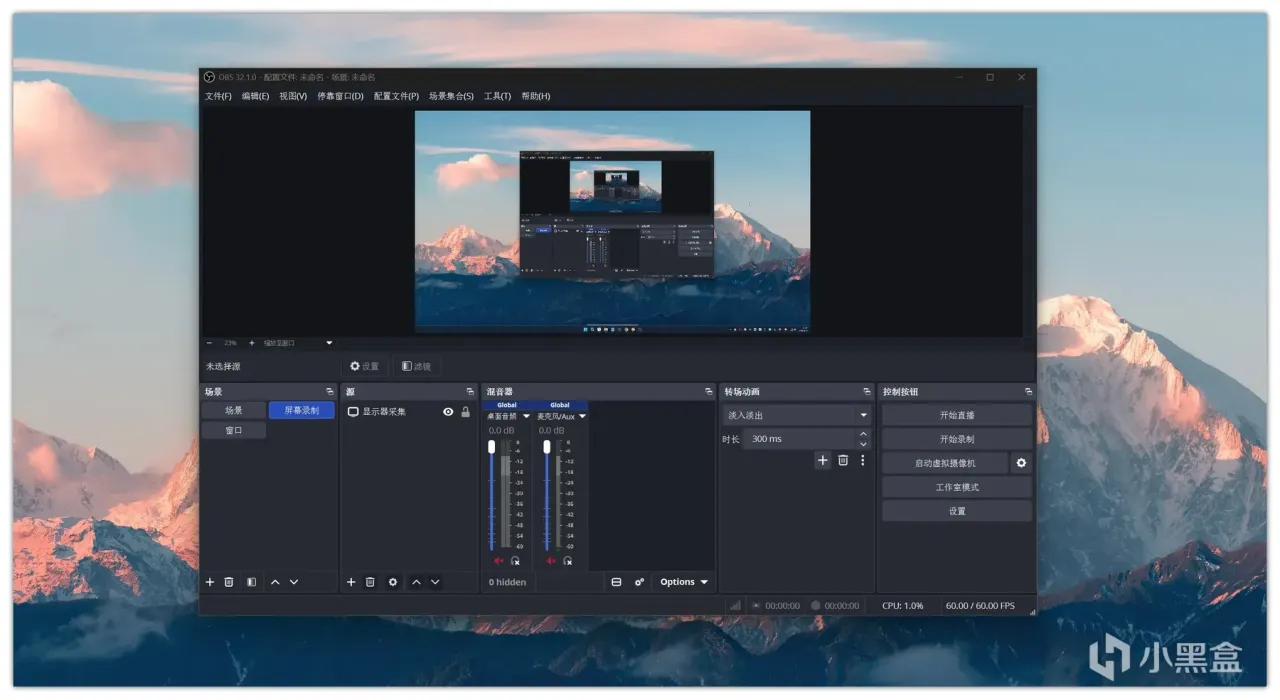Image resolution: width=1280 pixels, height=700 pixels.
Task: Expand the 淡入淡出 transition dropdown
Action: 863,415
